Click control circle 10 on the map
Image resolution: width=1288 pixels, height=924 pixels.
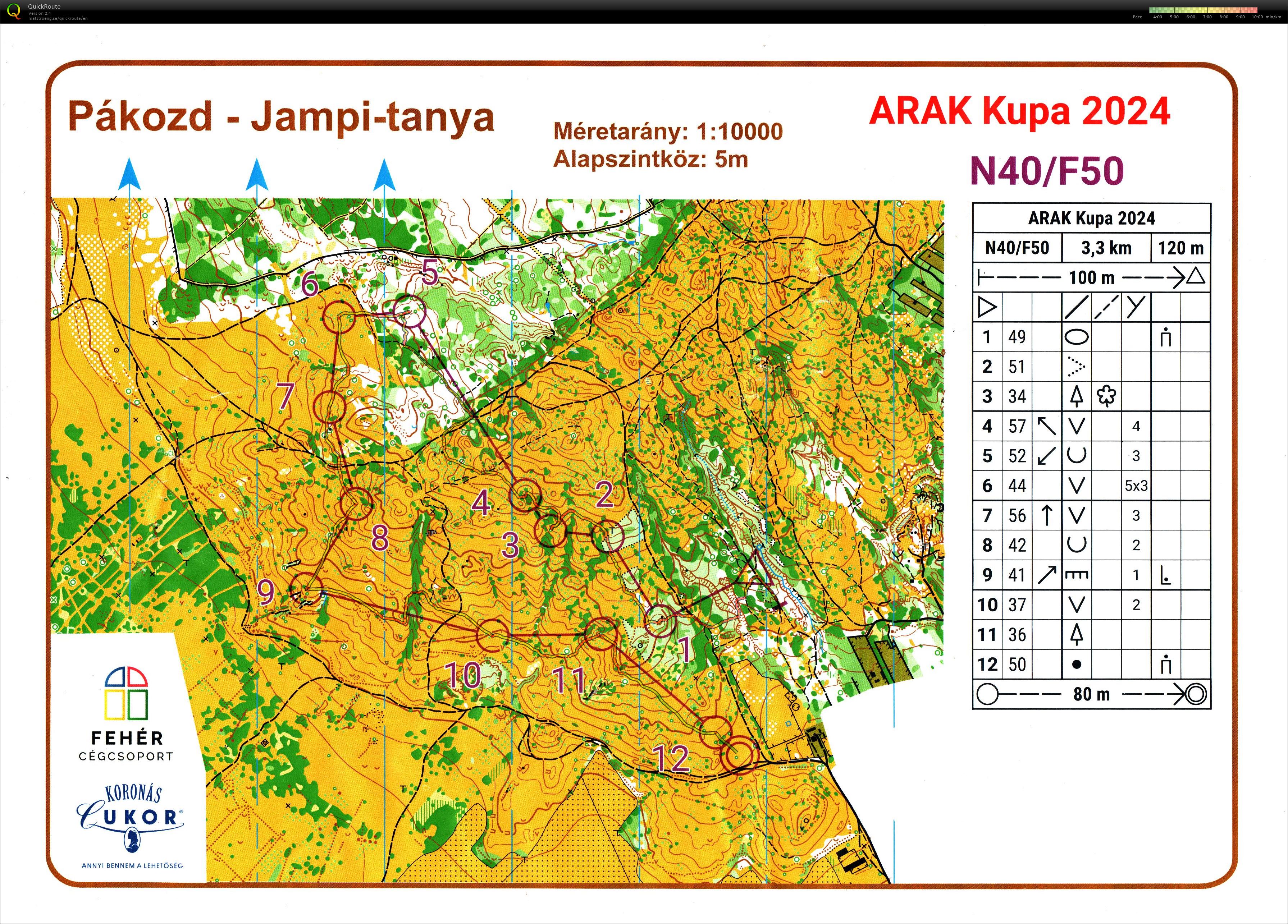(492, 635)
